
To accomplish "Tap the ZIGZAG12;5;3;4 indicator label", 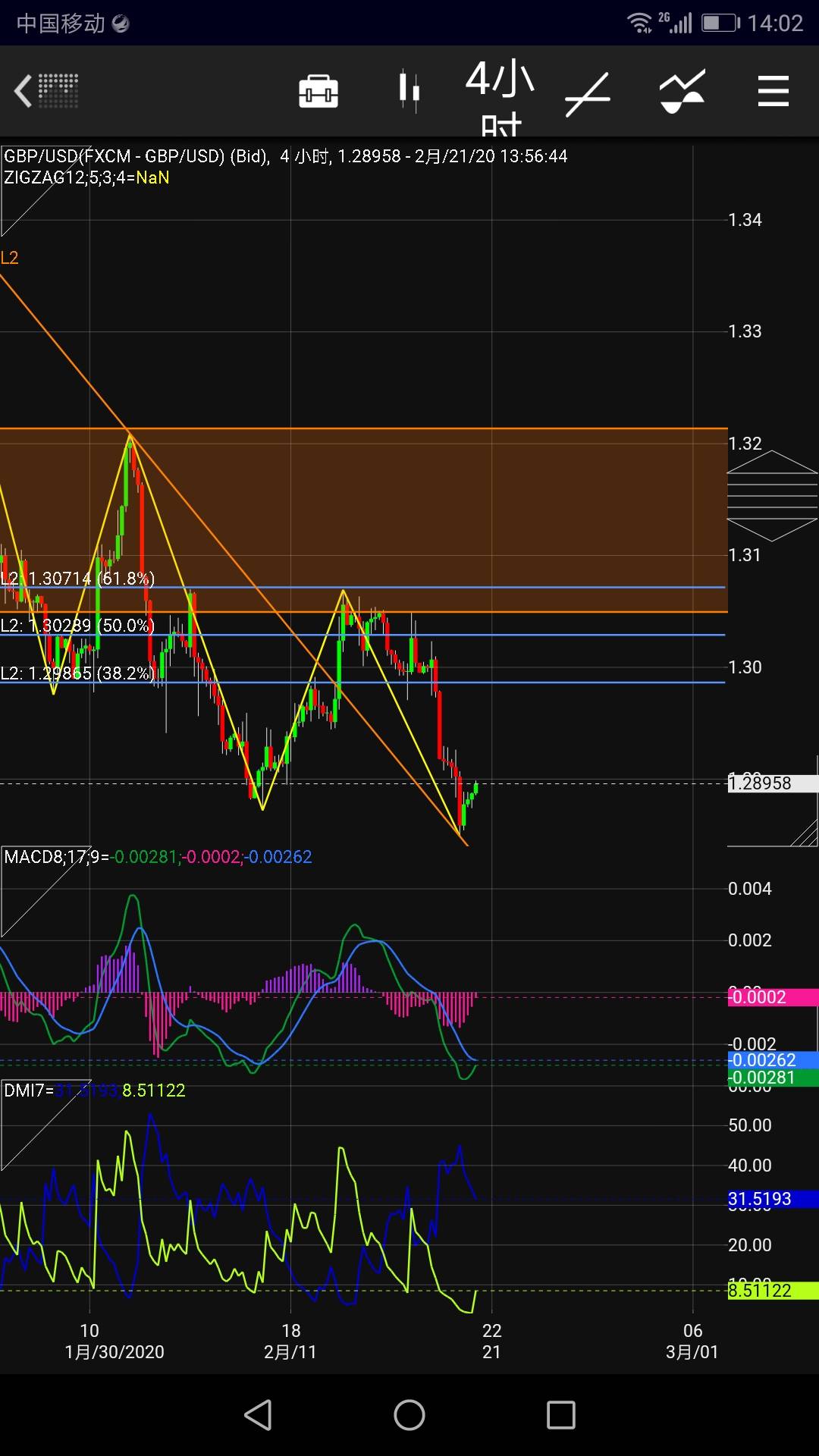I will 86,177.
